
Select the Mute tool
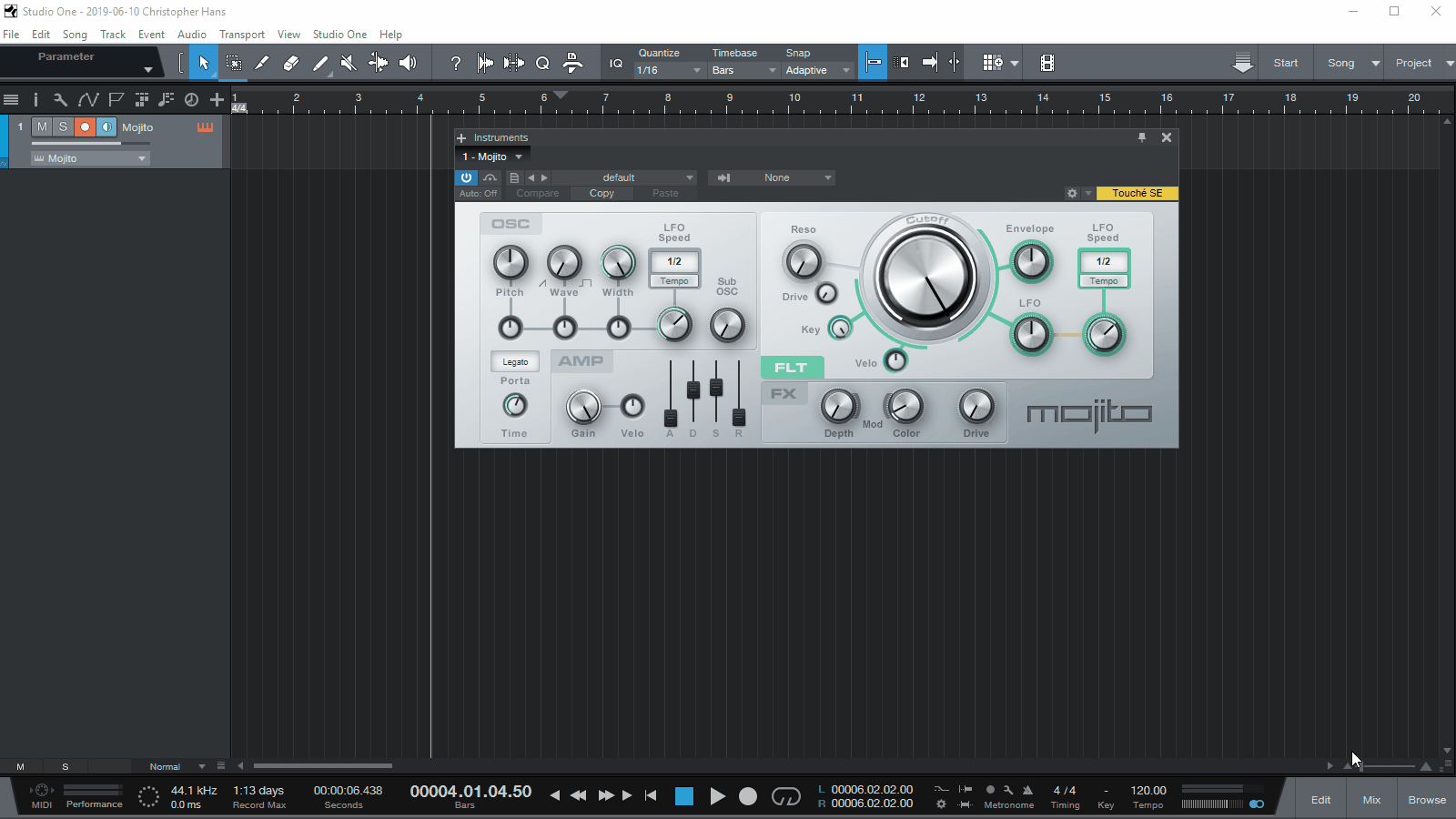coord(348,63)
